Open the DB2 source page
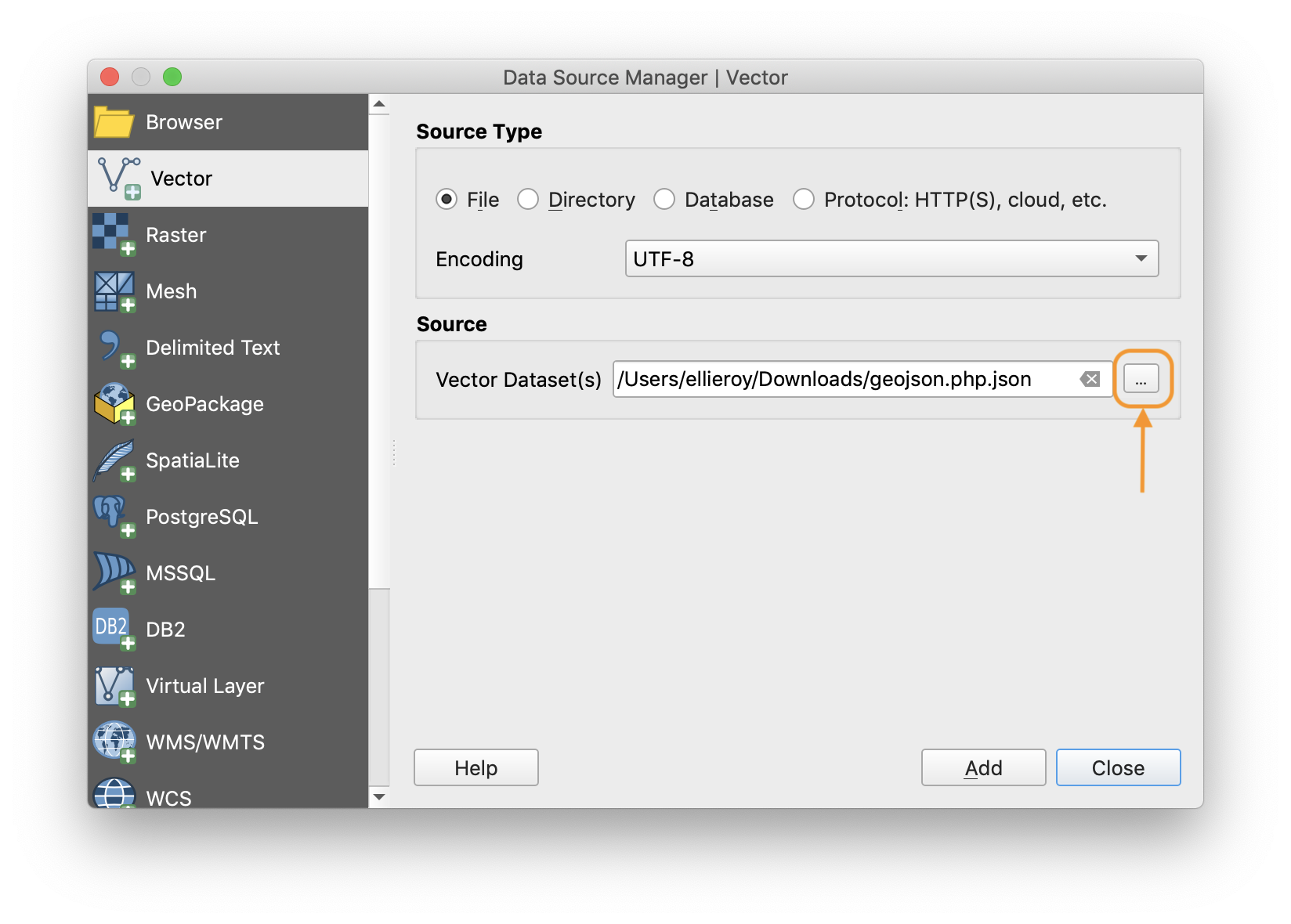 110,628
